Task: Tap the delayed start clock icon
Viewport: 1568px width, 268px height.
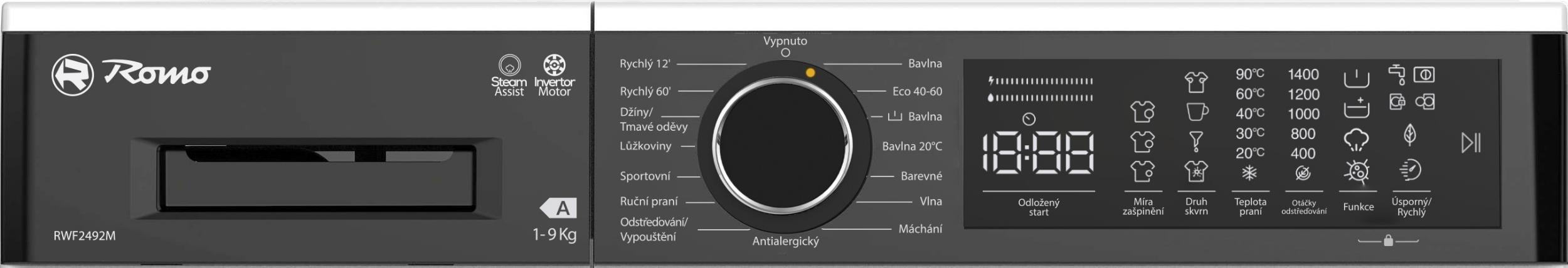Action: coord(1029,119)
